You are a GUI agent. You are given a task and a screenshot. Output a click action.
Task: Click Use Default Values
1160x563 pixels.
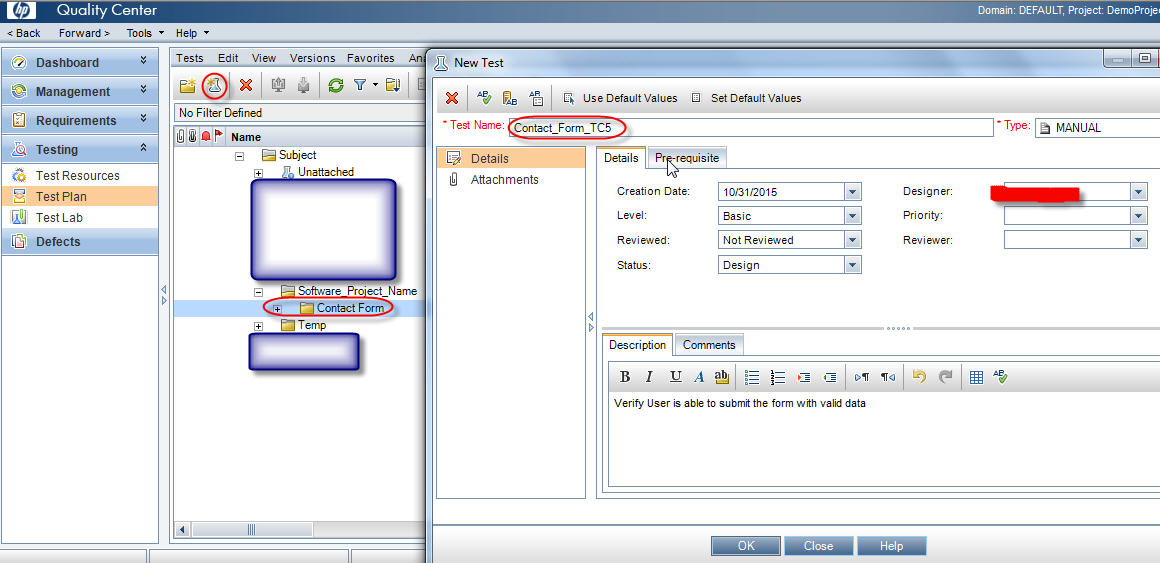click(x=620, y=98)
